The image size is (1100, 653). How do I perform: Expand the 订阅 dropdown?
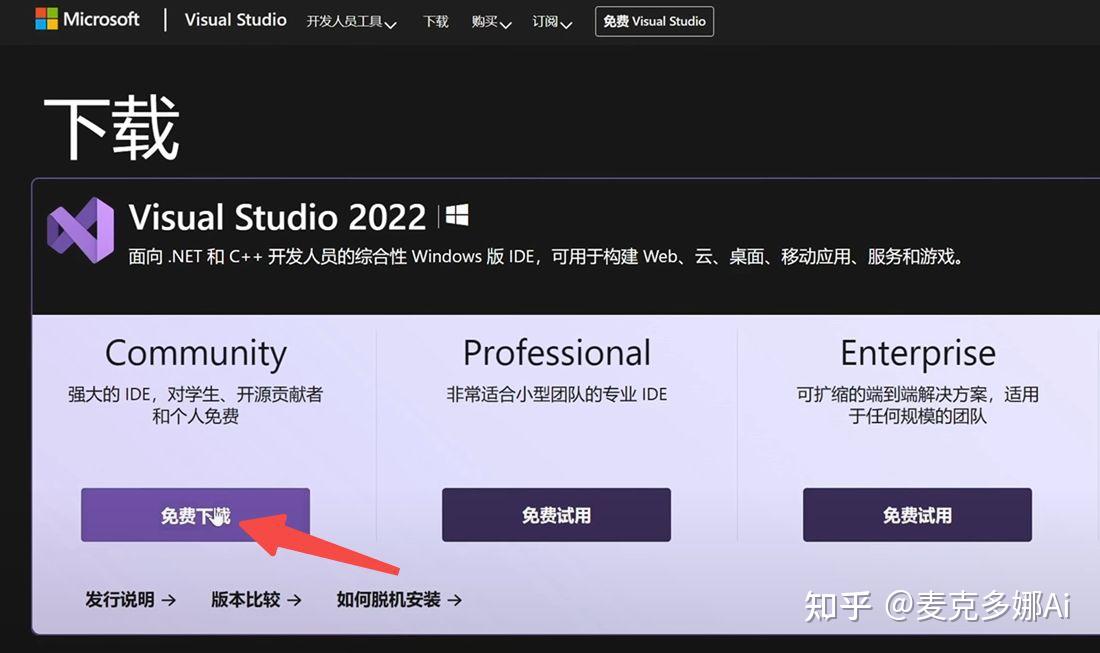546,22
